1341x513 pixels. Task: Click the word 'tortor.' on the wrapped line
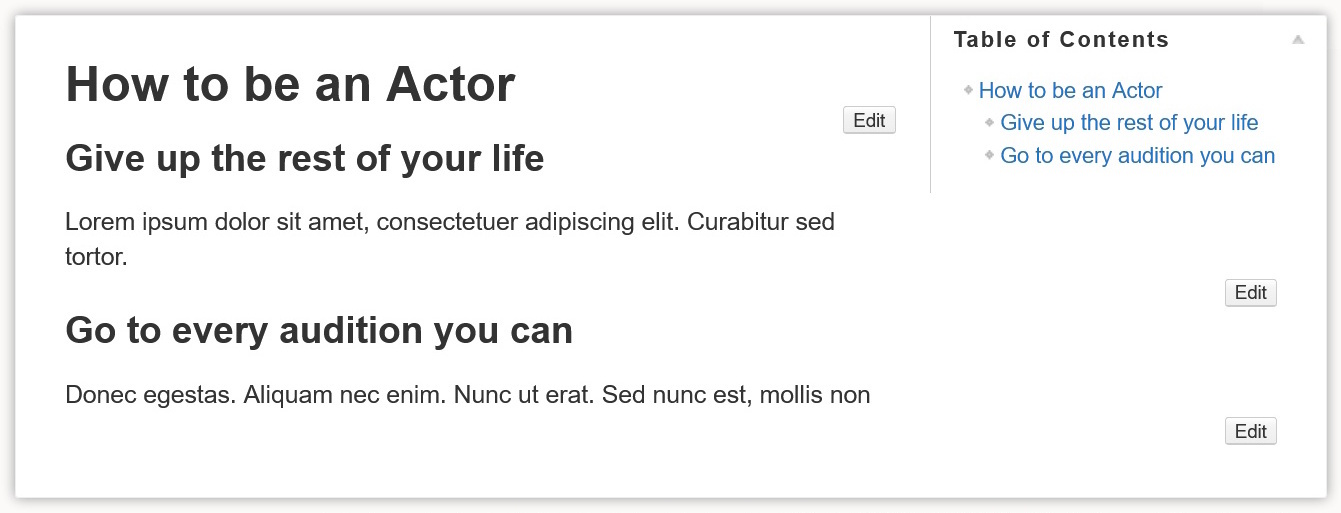tap(96, 257)
